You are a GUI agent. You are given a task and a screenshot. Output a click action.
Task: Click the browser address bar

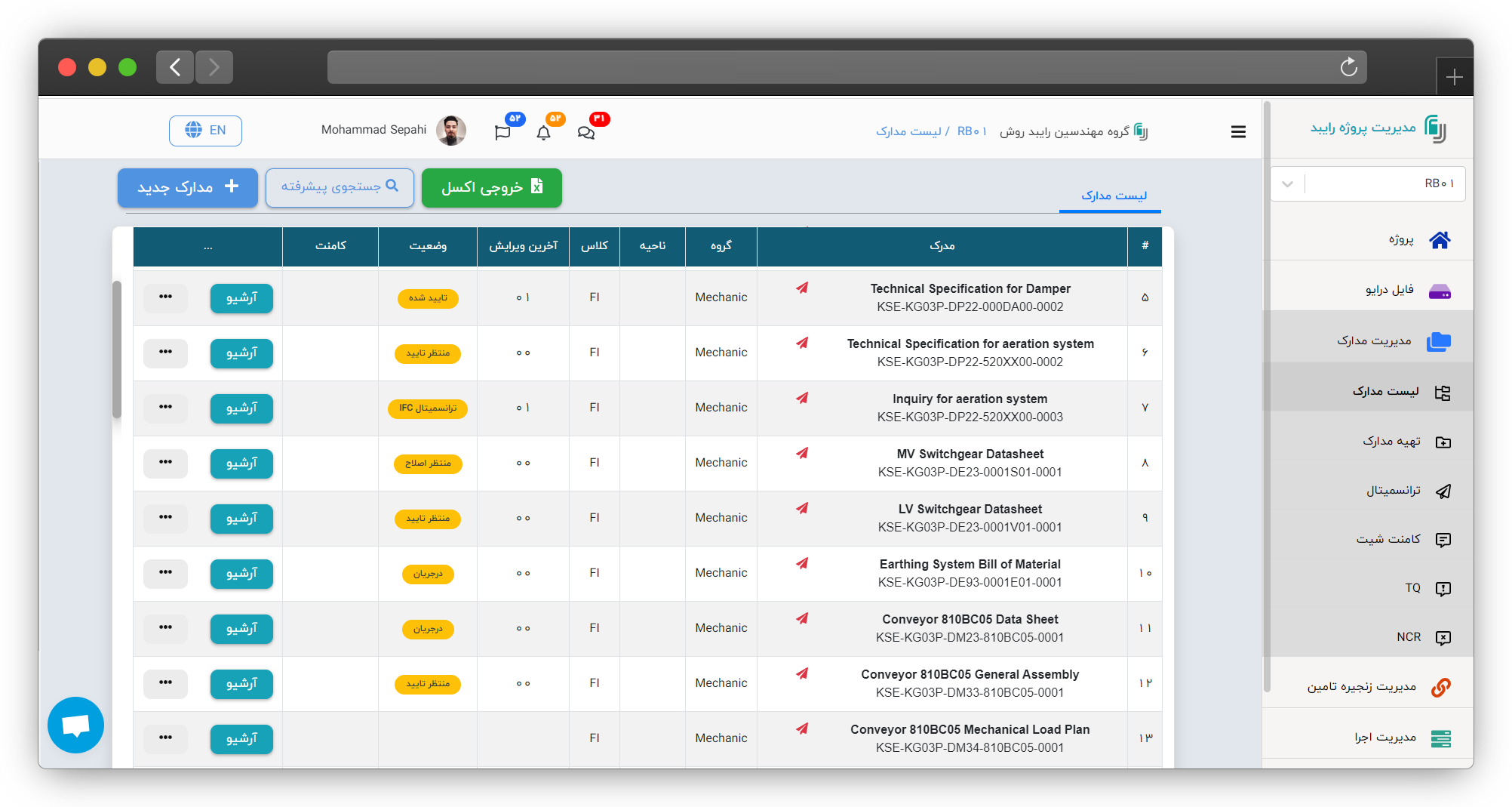point(847,67)
